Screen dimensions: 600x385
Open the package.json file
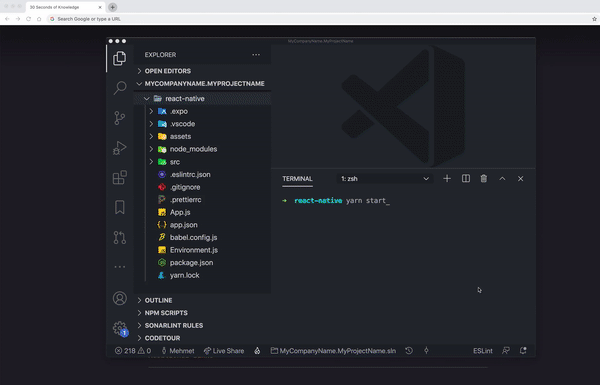tap(202, 263)
